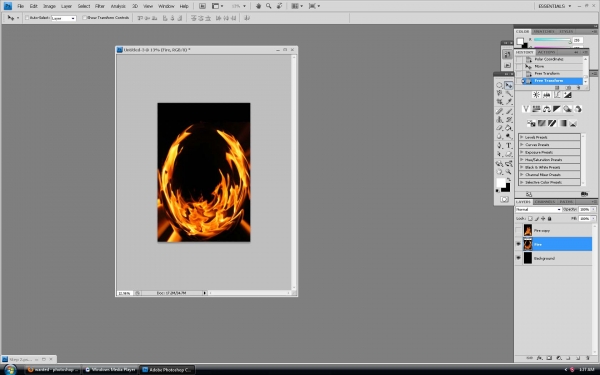Expand Channel Mixer Presets
The height and width of the screenshot is (375, 600).
(522, 174)
